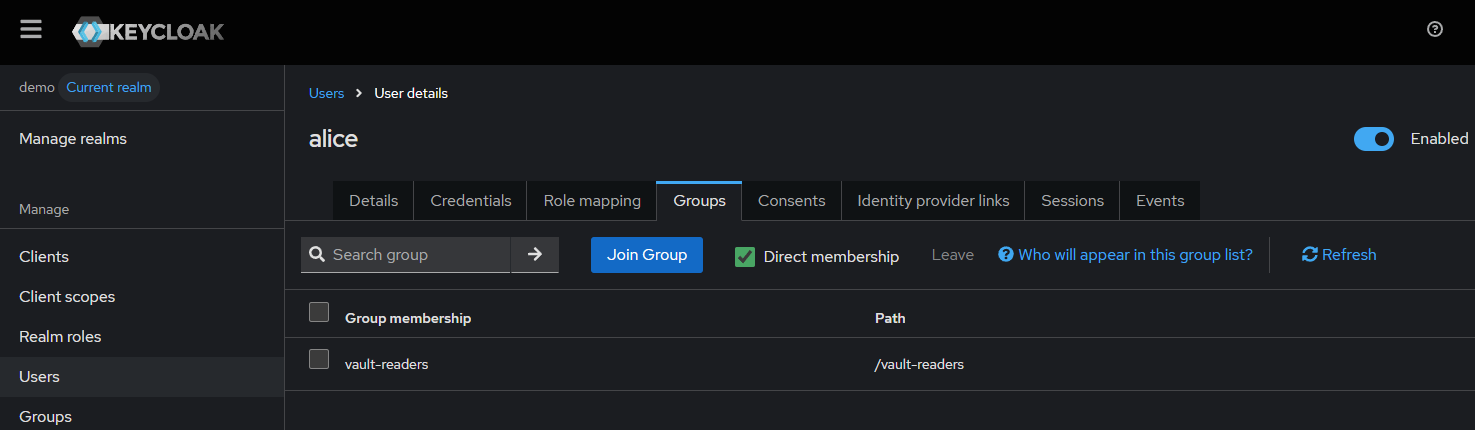The image size is (1475, 430).
Task: Switch to the Credentials tab
Action: coord(470,201)
